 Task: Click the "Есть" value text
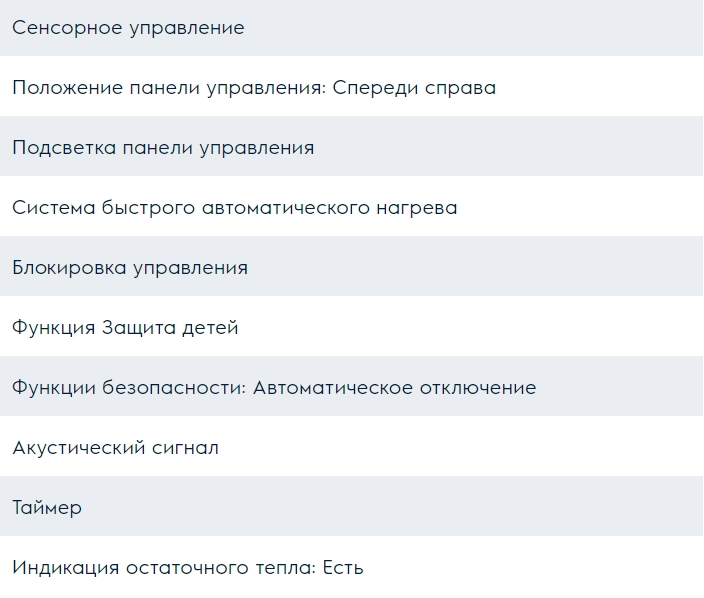(343, 568)
